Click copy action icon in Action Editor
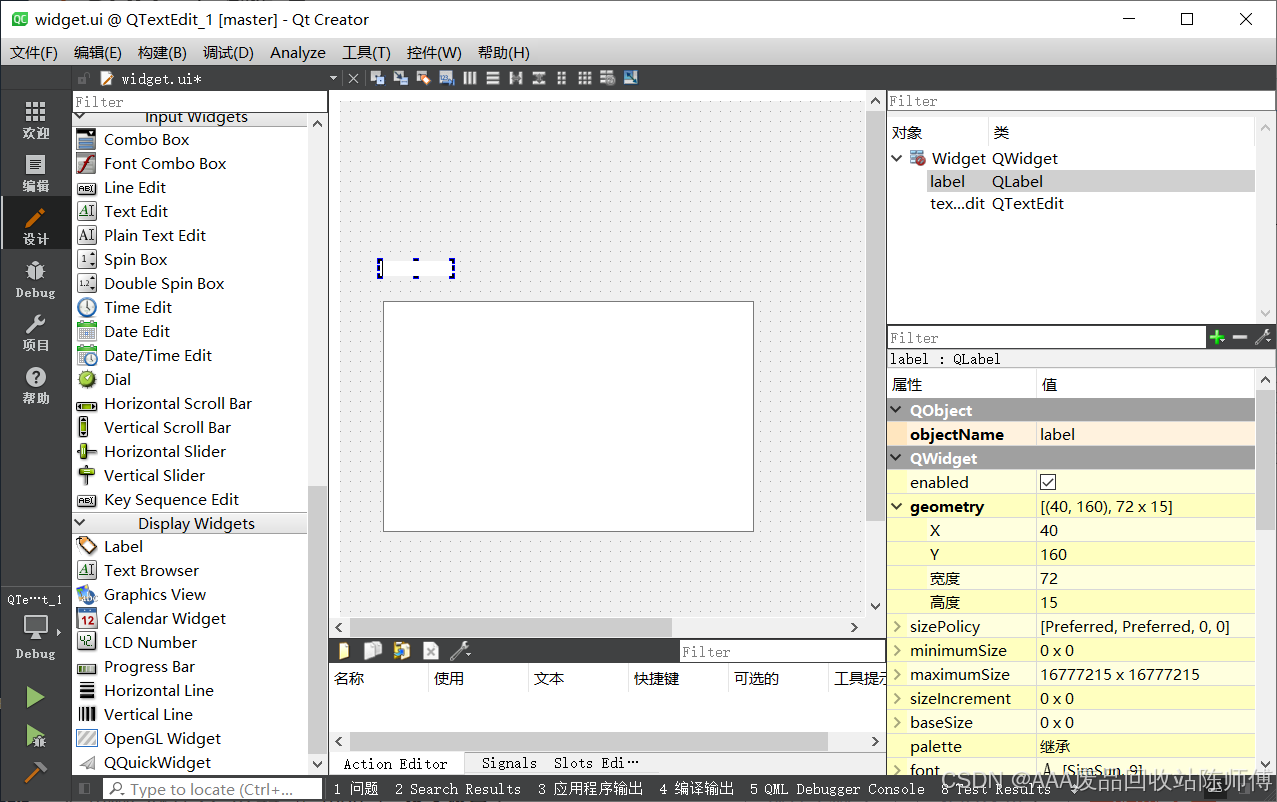Image resolution: width=1277 pixels, height=802 pixels. tap(373, 651)
